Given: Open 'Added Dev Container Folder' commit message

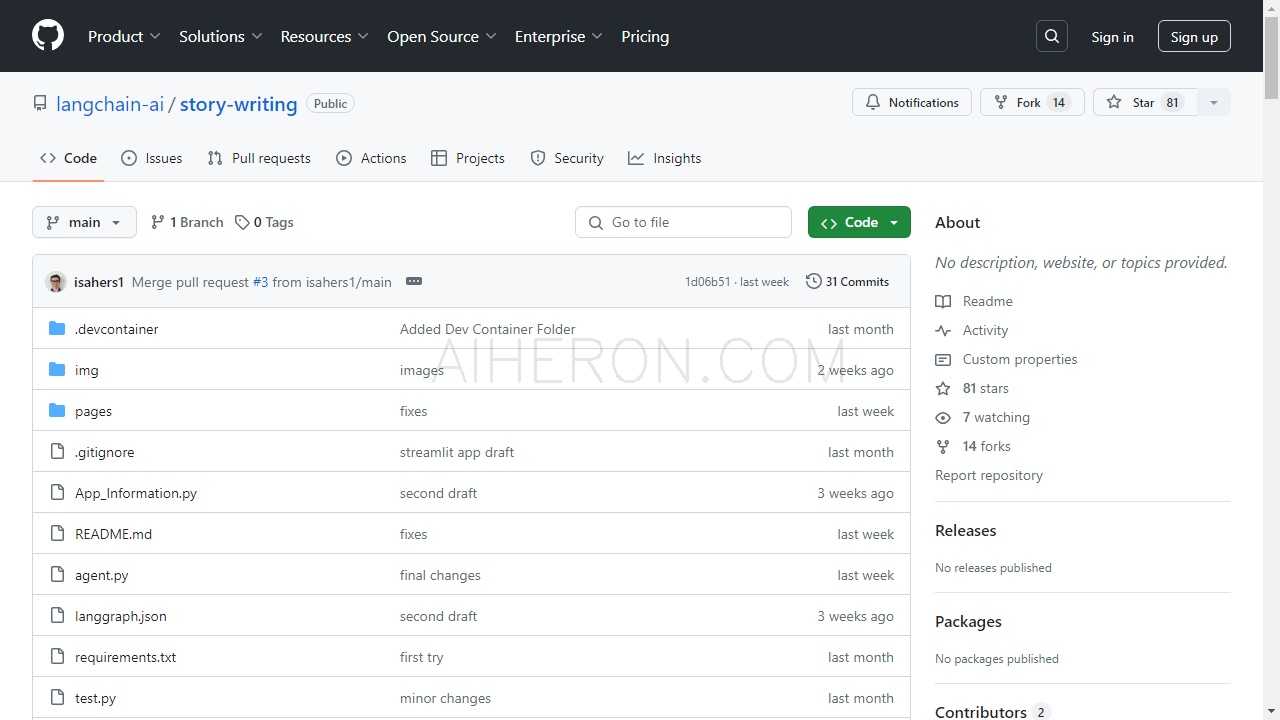Looking at the screenshot, I should (x=488, y=329).
